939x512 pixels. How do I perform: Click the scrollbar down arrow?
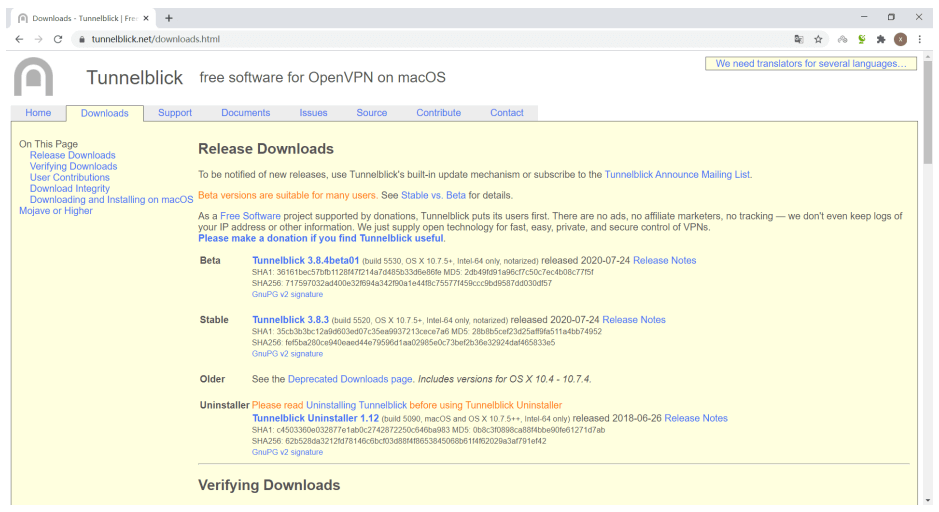click(928, 501)
